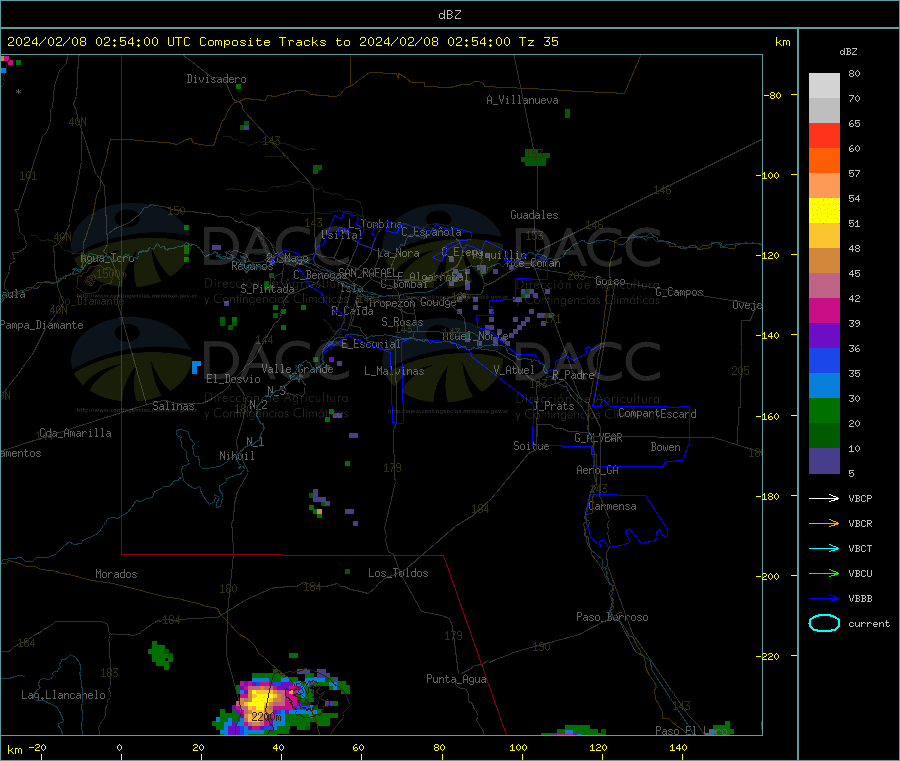Pick the purple 36–39 dBZ swatch
The width and height of the screenshot is (900, 761).
click(824, 335)
